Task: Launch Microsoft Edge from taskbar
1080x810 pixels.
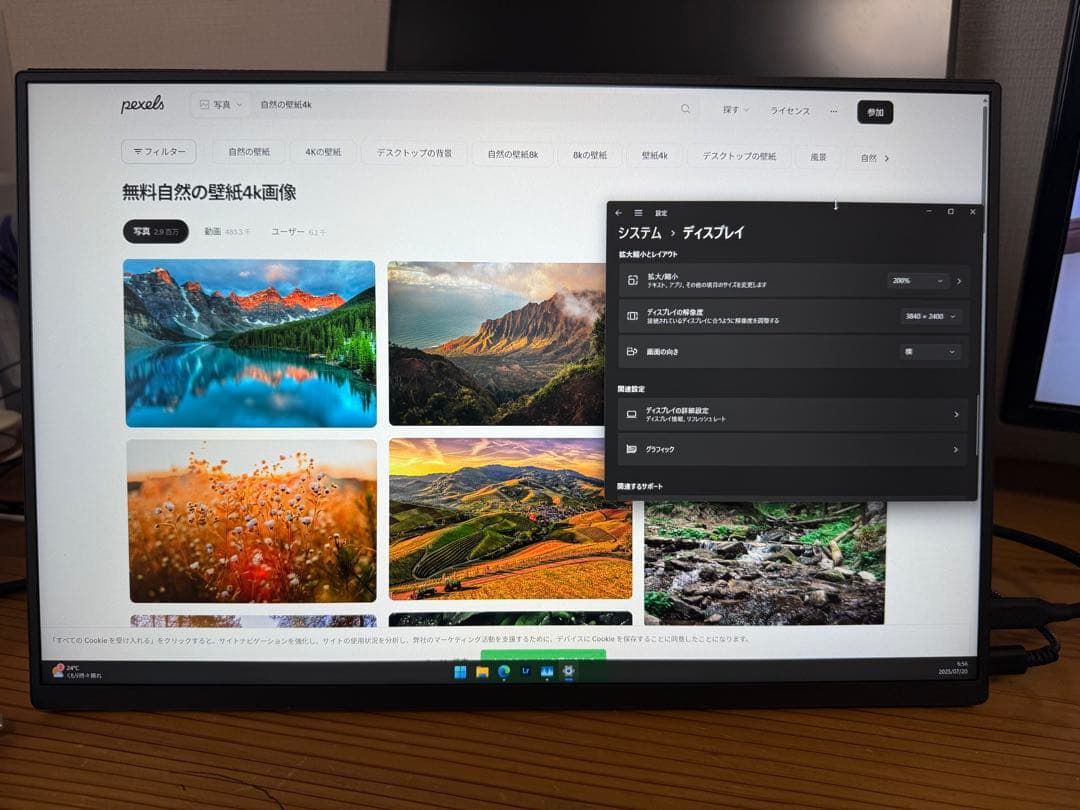Action: [x=503, y=672]
